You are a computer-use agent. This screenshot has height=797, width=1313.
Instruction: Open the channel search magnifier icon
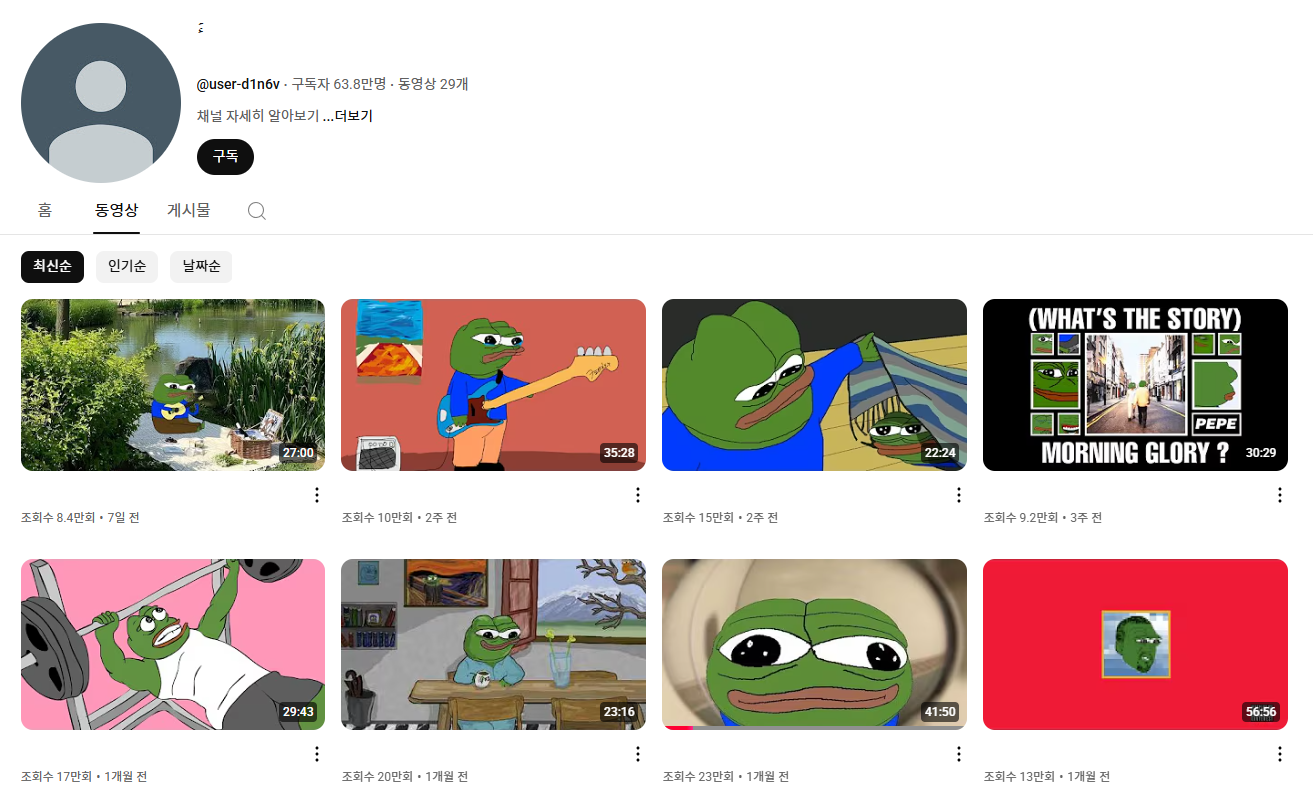tap(257, 211)
